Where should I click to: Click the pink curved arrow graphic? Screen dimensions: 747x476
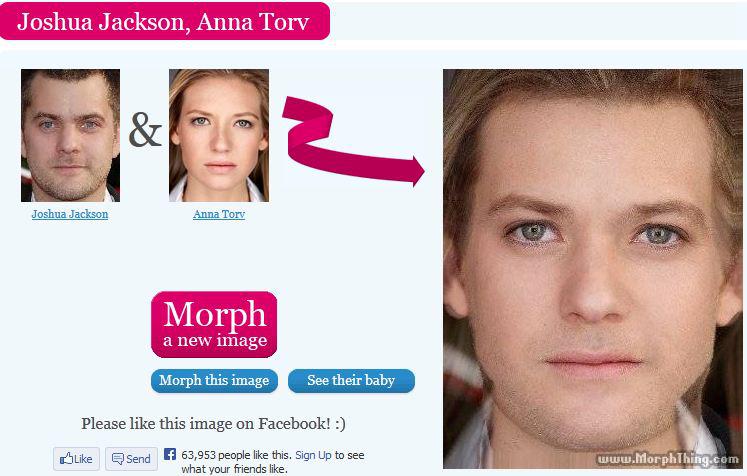[x=353, y=141]
